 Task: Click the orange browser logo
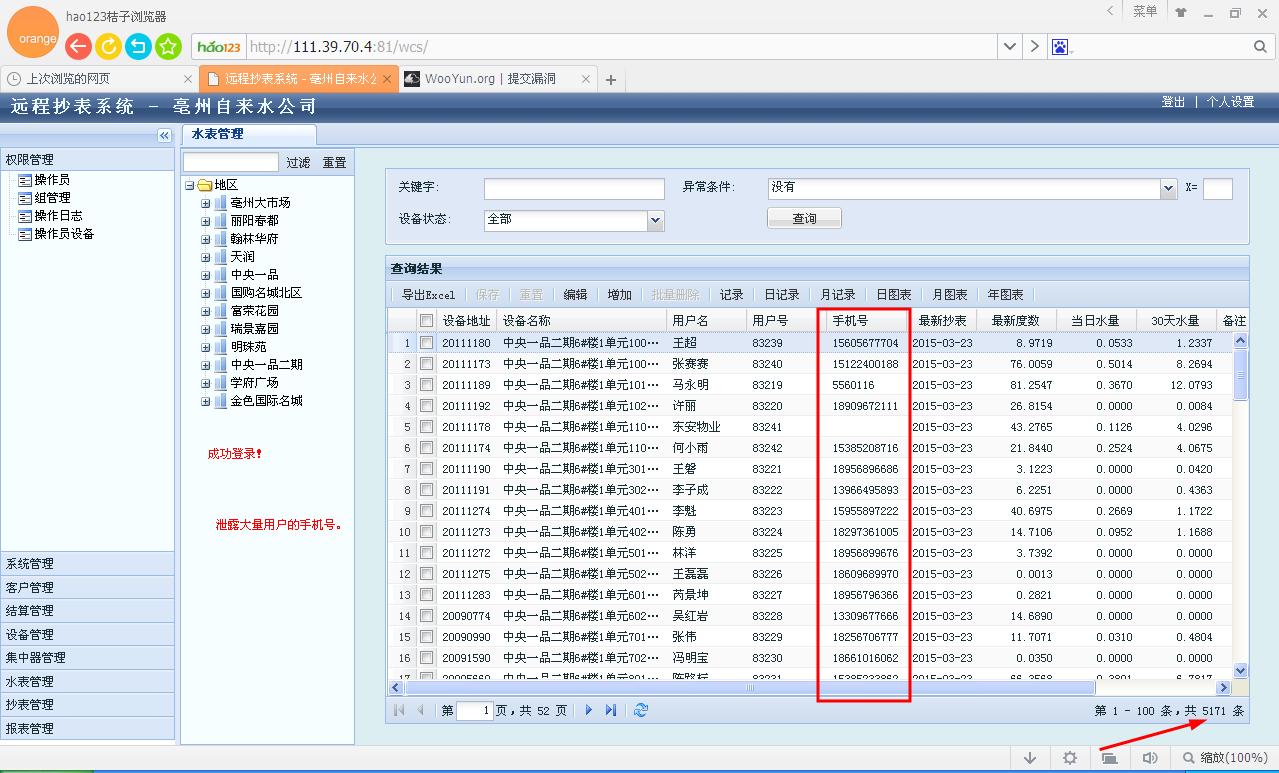tap(32, 32)
